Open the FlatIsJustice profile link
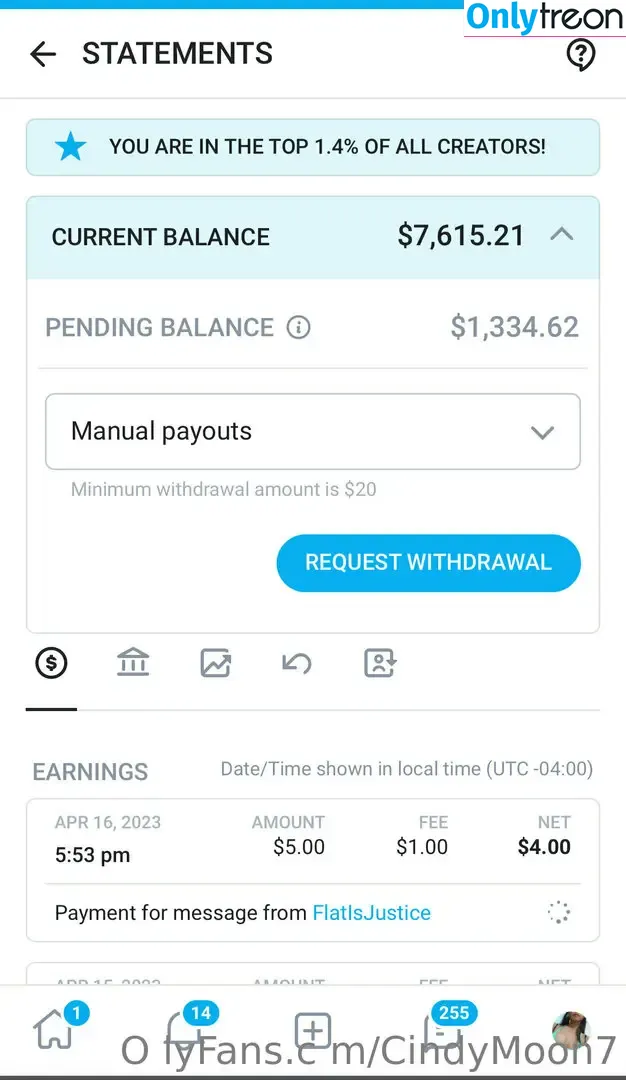 (372, 913)
